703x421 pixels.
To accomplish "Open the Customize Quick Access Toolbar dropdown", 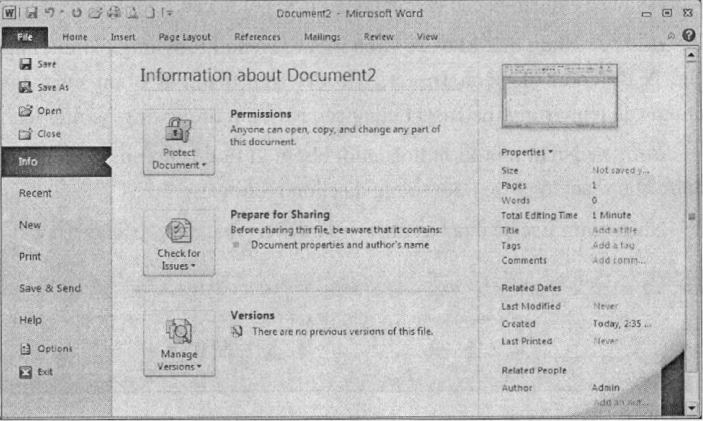I will (169, 13).
